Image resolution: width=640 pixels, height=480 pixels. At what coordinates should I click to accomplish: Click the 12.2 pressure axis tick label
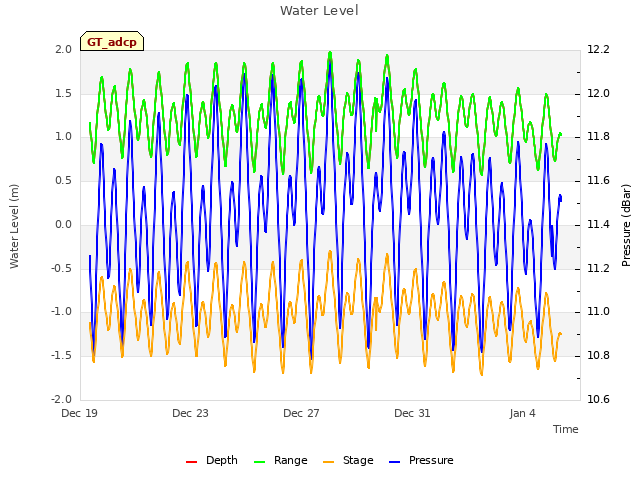point(598,49)
